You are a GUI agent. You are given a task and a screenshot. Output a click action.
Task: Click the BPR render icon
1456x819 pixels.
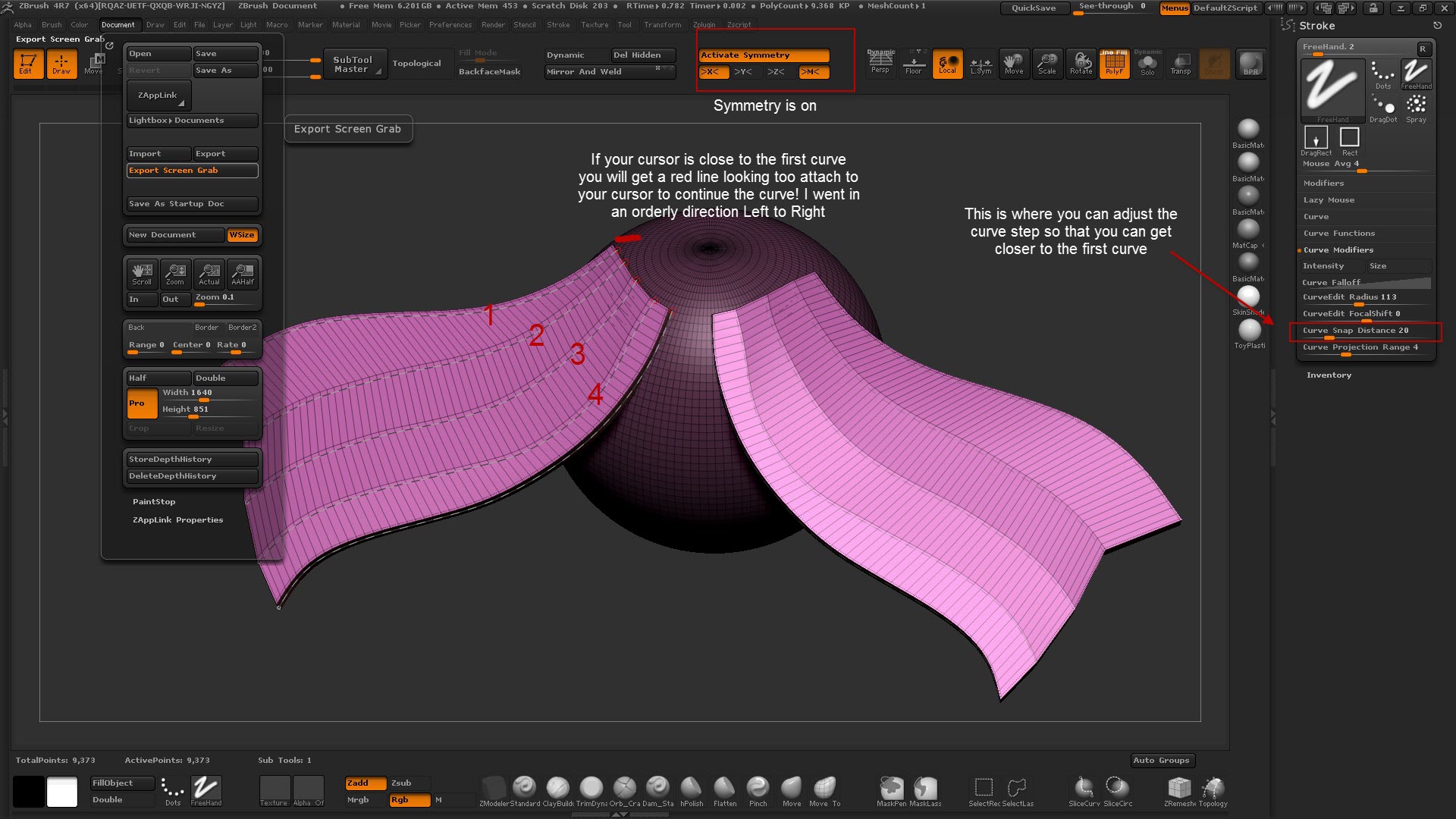[1250, 64]
